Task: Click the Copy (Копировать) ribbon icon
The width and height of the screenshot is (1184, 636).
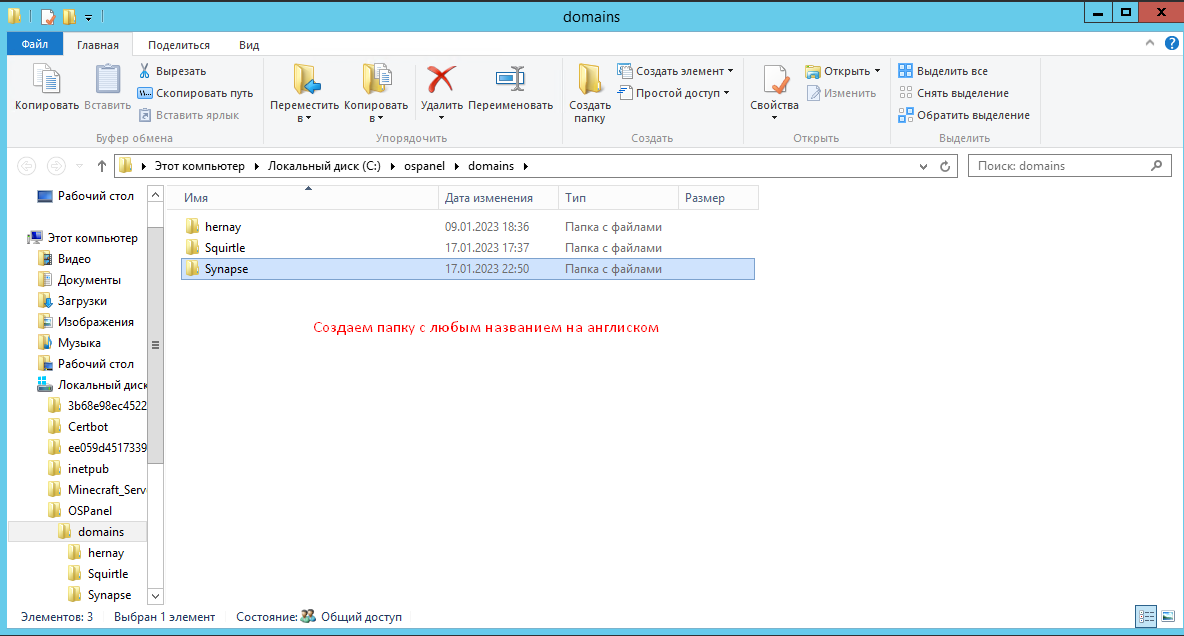Action: (46, 79)
